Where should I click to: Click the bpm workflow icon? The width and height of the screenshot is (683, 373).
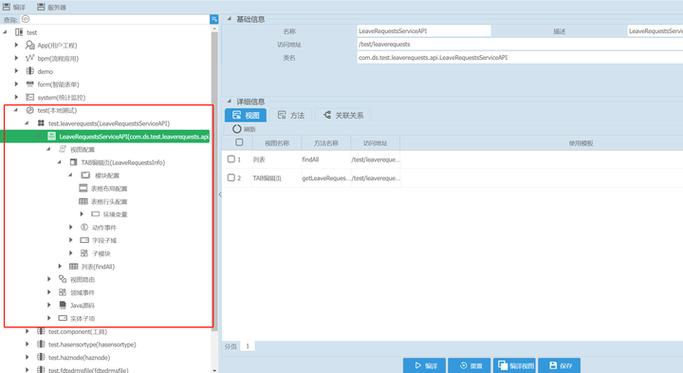pyautogui.click(x=30, y=58)
